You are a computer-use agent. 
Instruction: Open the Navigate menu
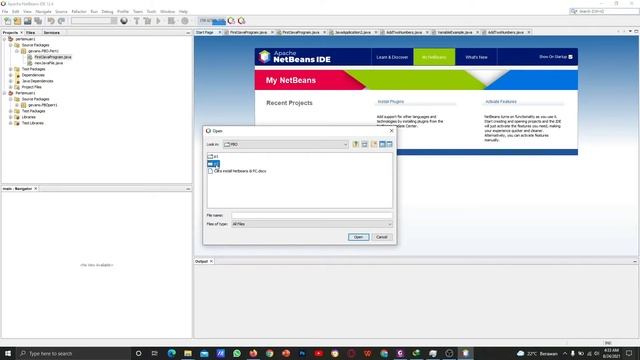pos(43,11)
